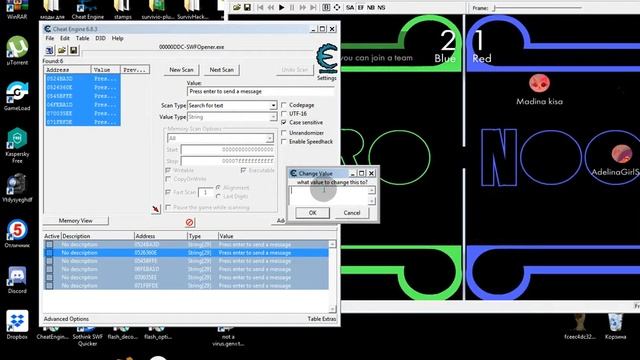
Task: Uncheck Case sensitive option
Action: pos(284,122)
